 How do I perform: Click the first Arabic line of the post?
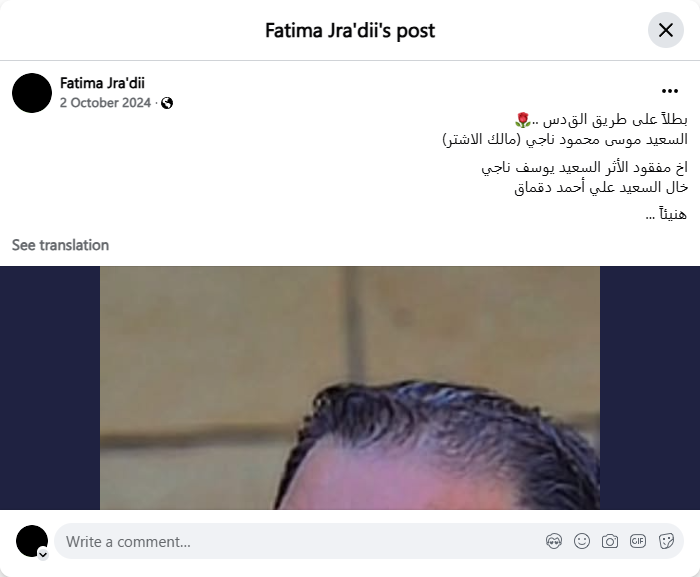point(601,120)
